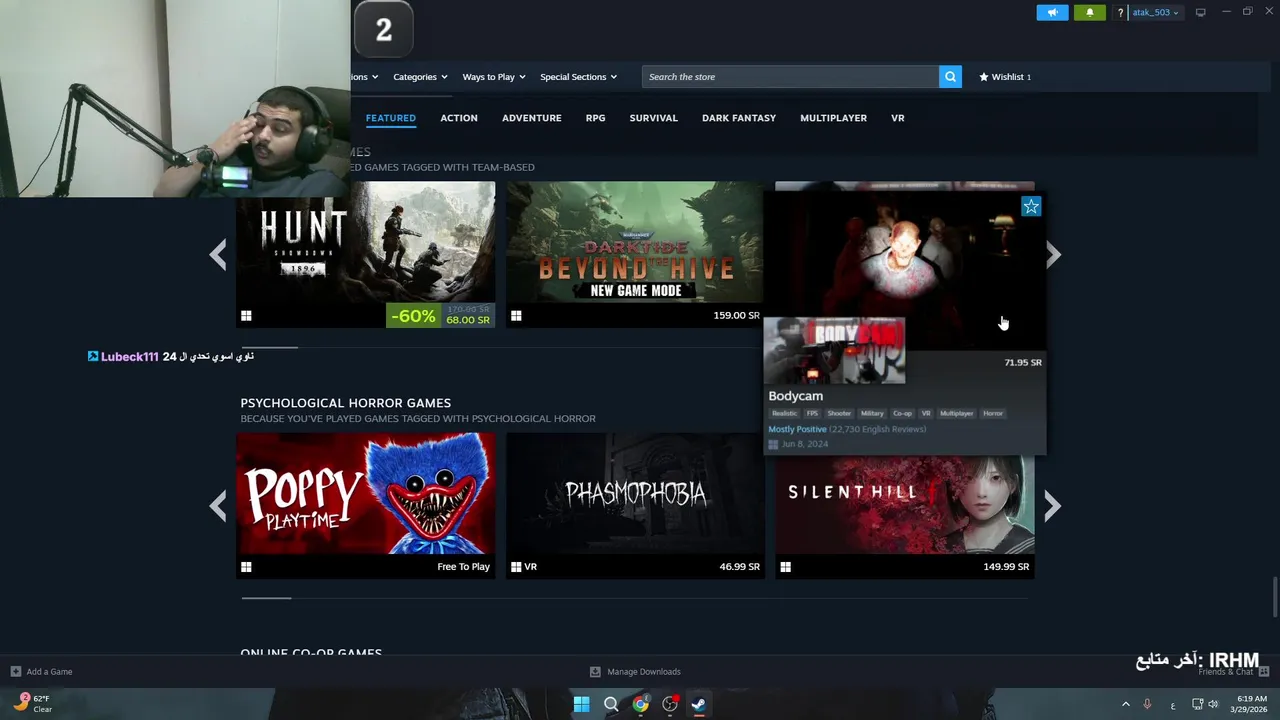Switch to Big Picture mode icon

click(1201, 12)
